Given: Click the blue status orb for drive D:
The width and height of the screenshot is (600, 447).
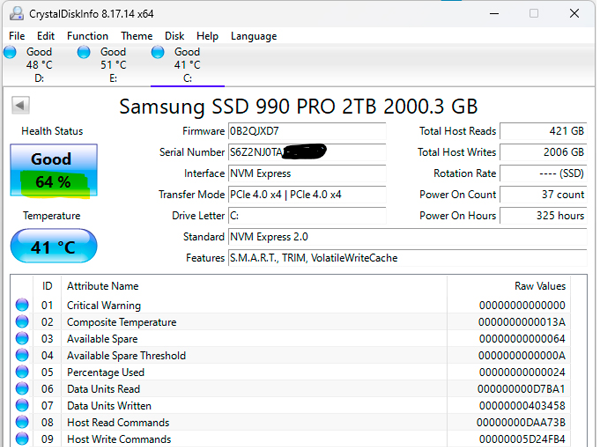Looking at the screenshot, I should pyautogui.click(x=10, y=52).
